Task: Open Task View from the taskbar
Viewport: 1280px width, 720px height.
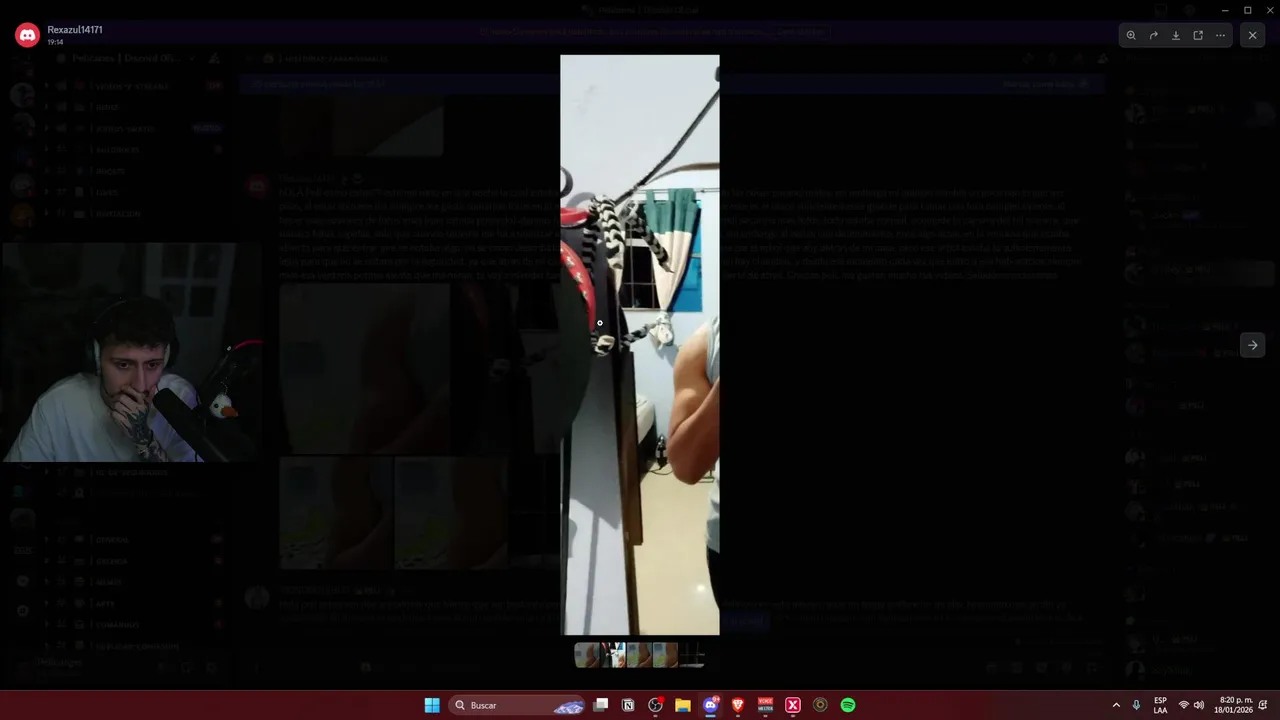Action: (x=601, y=705)
